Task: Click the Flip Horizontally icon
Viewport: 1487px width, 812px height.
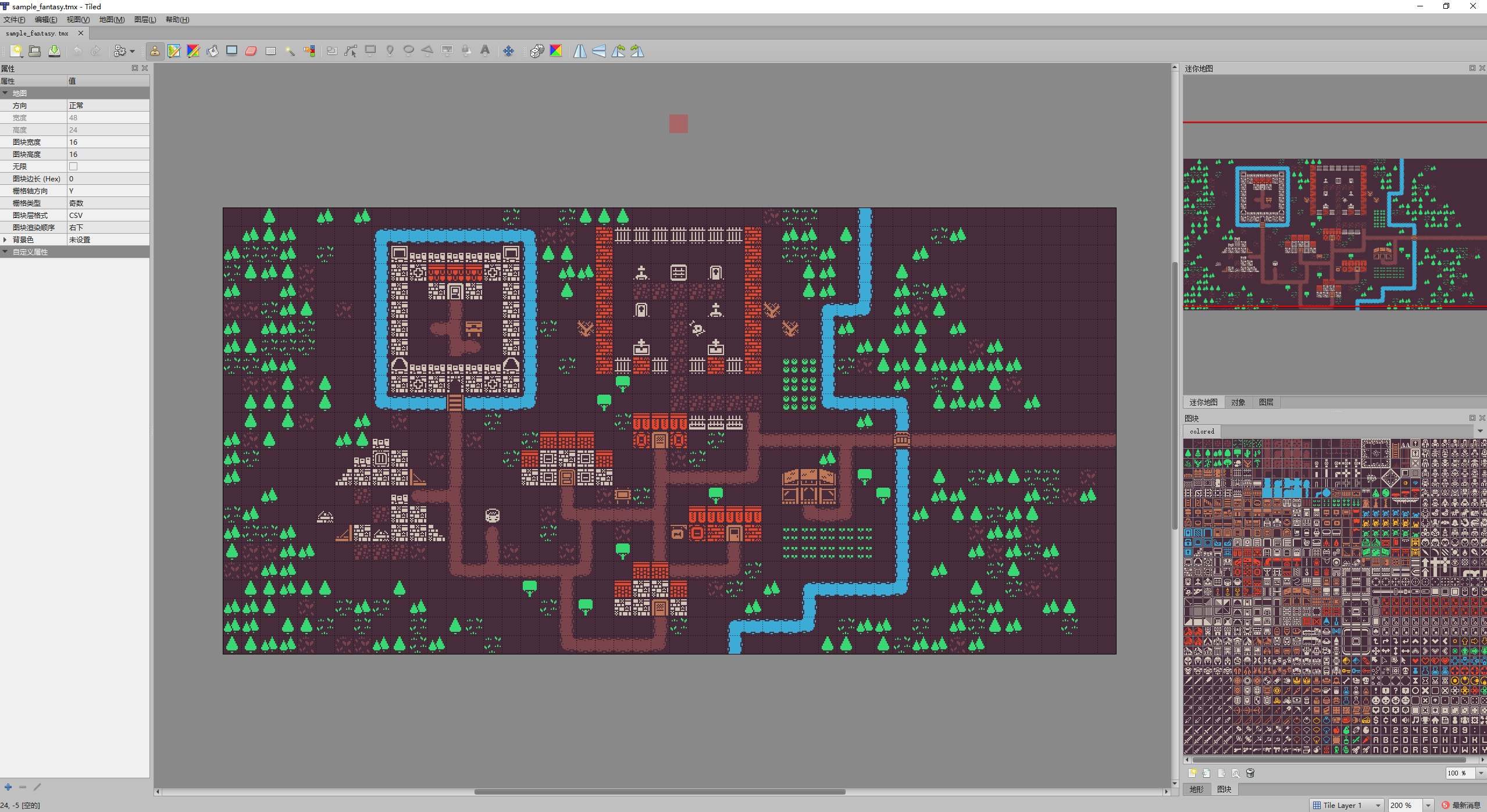Action: [580, 51]
